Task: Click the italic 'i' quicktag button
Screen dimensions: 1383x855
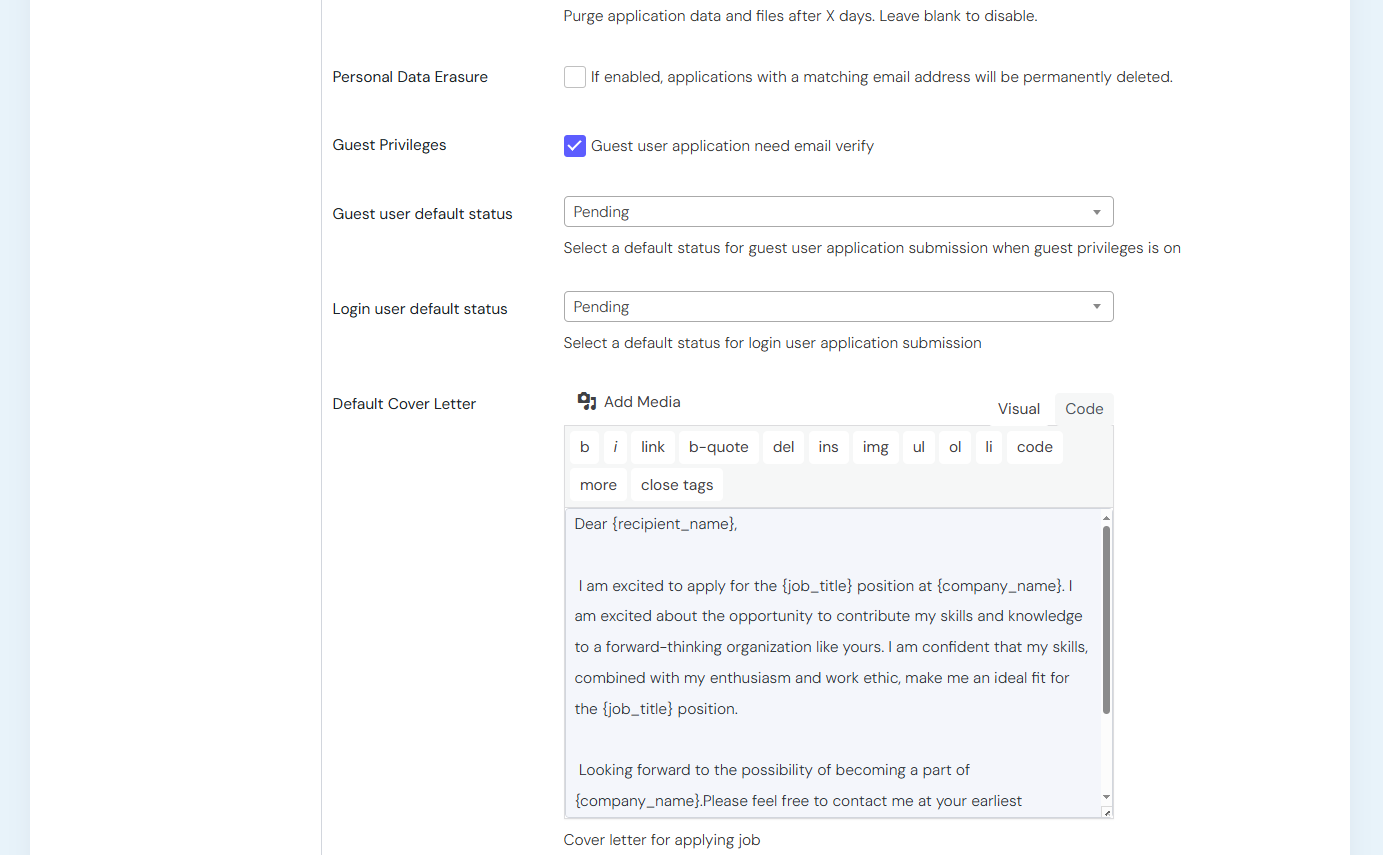Action: (615, 447)
